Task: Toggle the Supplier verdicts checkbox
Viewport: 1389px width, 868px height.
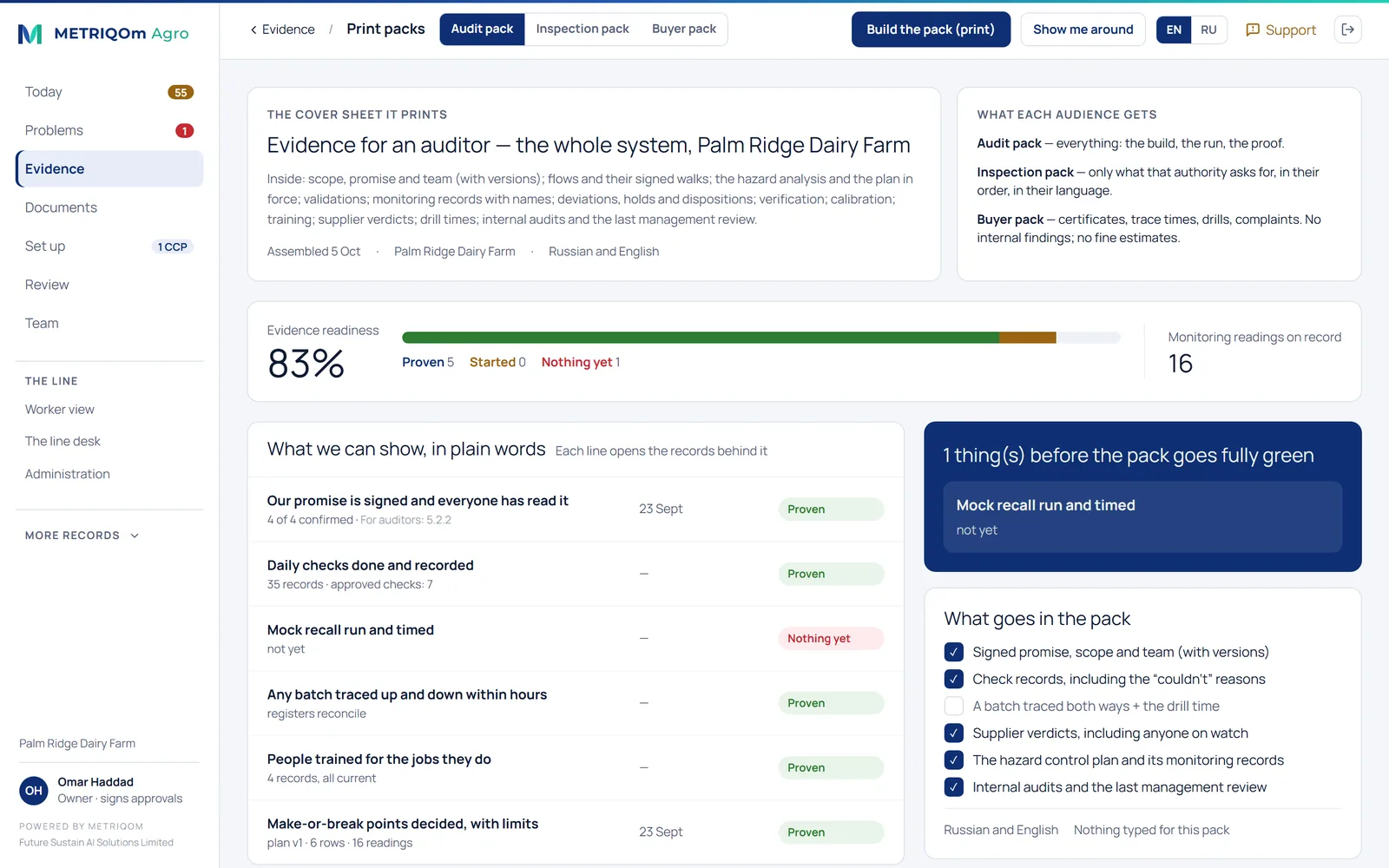Action: (x=953, y=733)
